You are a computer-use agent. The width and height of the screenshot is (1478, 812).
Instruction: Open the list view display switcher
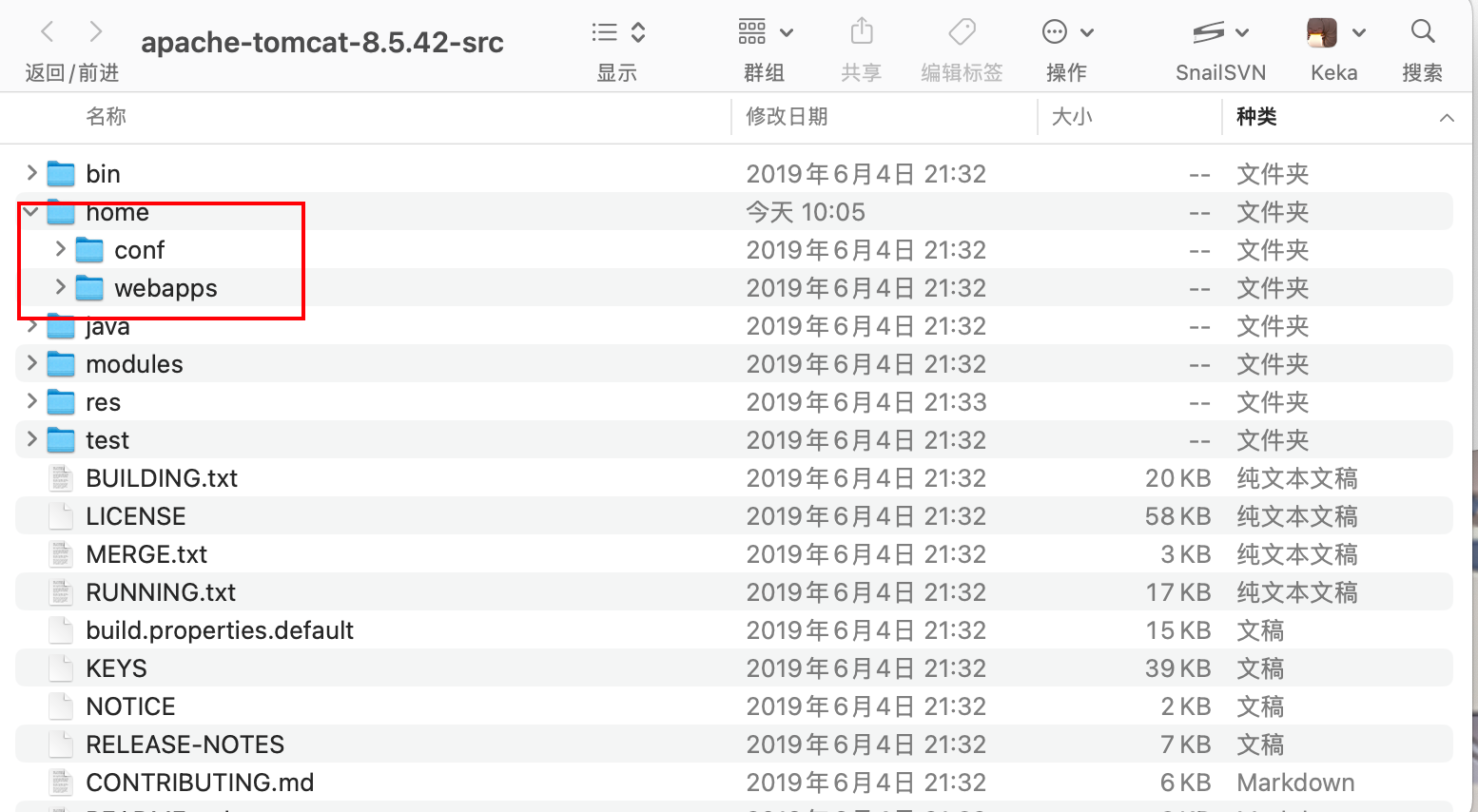coord(618,32)
